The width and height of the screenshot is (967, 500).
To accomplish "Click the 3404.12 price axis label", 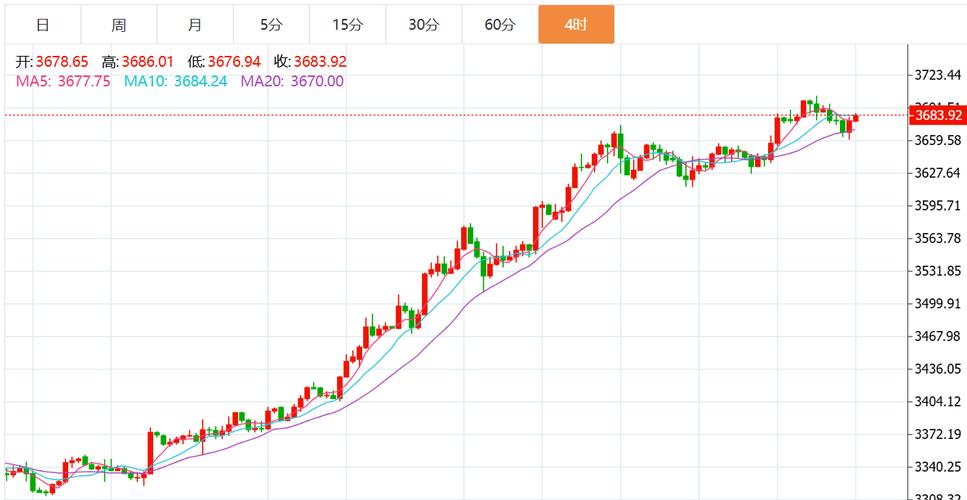I will (937, 401).
